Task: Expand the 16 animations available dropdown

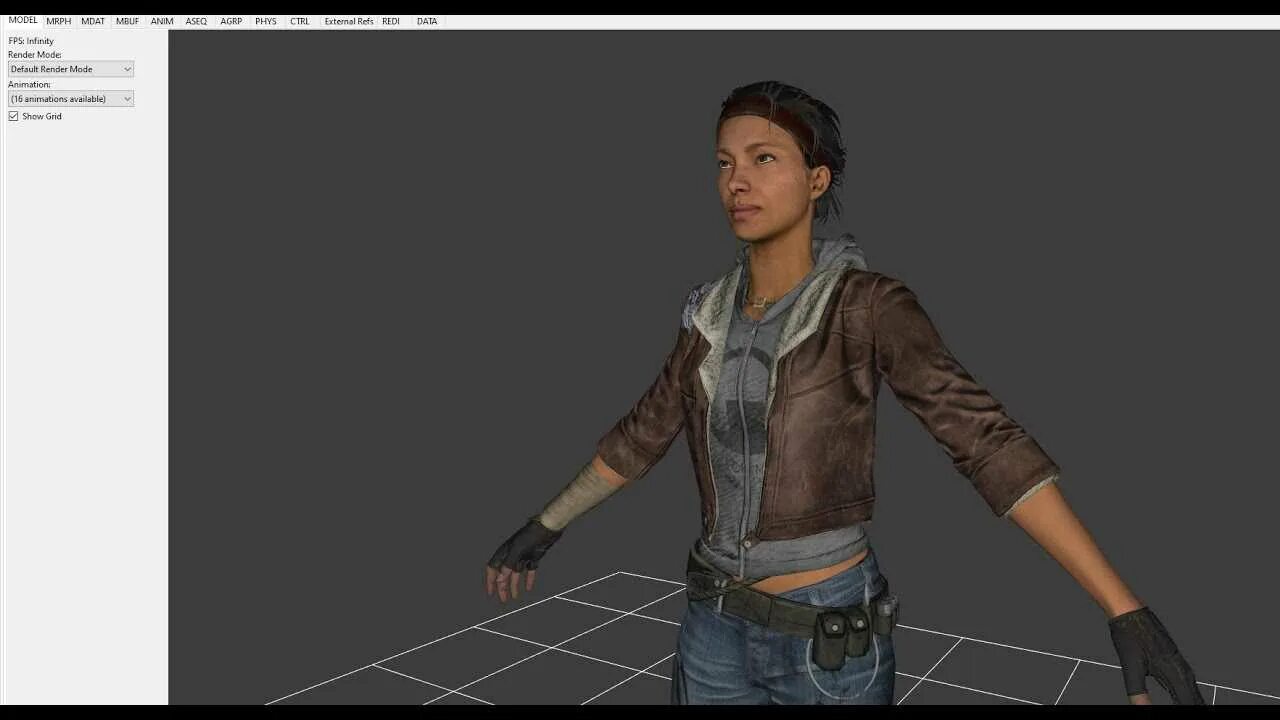Action: pos(71,99)
